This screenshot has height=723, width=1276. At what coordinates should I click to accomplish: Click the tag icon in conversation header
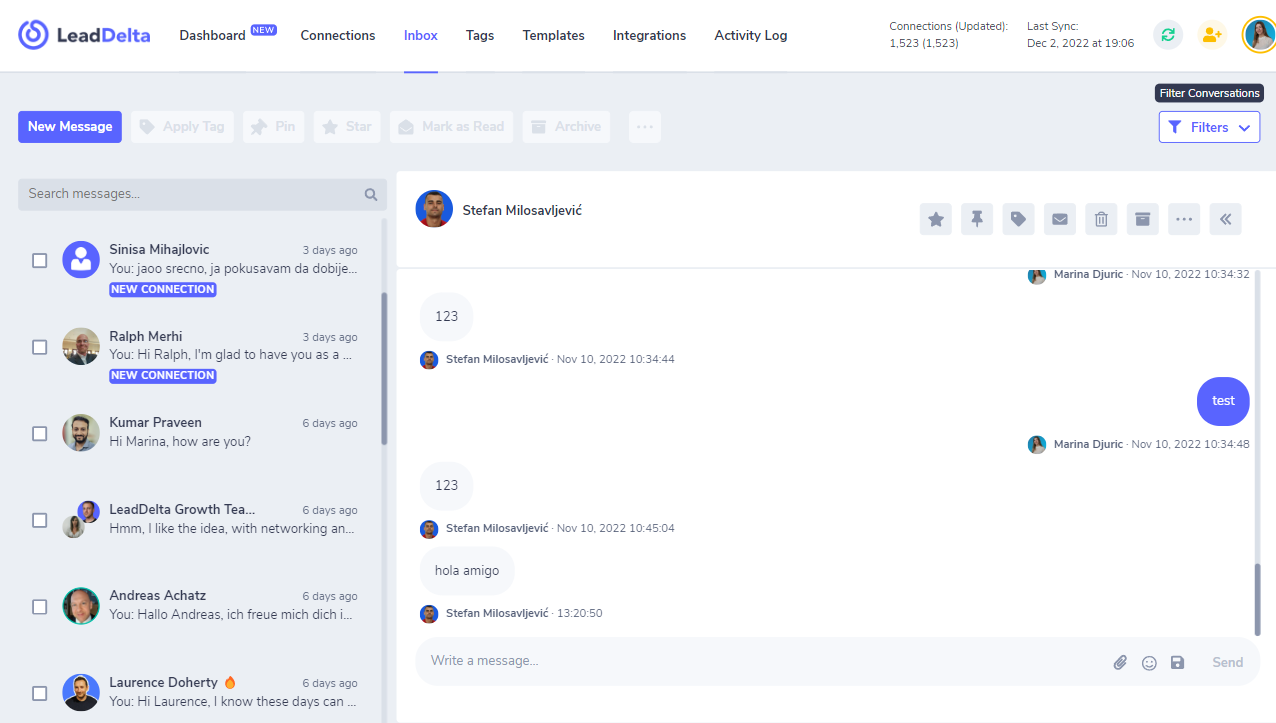click(x=1018, y=219)
